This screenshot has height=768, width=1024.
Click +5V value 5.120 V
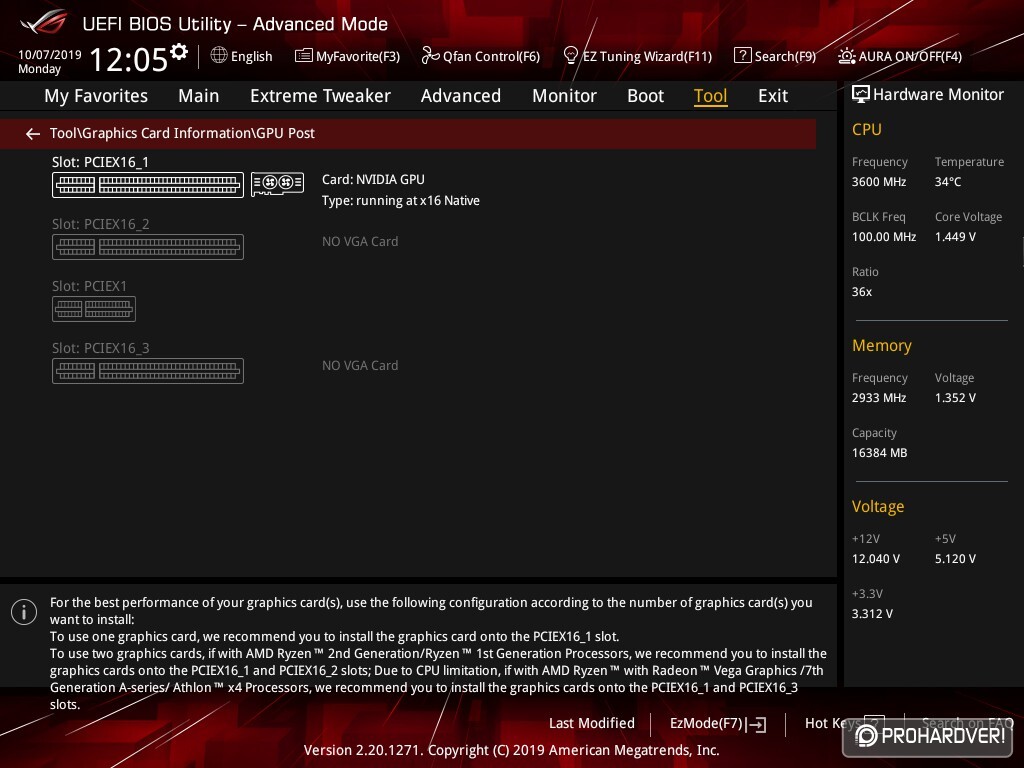955,559
